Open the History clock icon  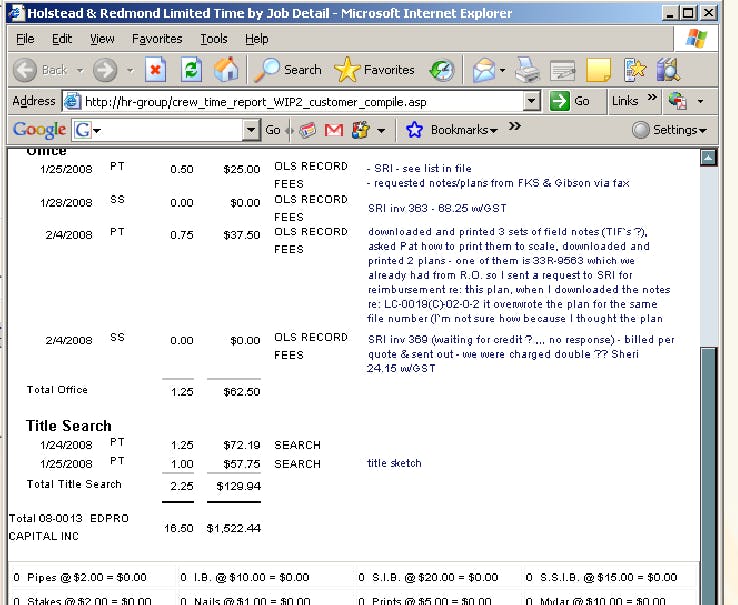[x=442, y=70]
